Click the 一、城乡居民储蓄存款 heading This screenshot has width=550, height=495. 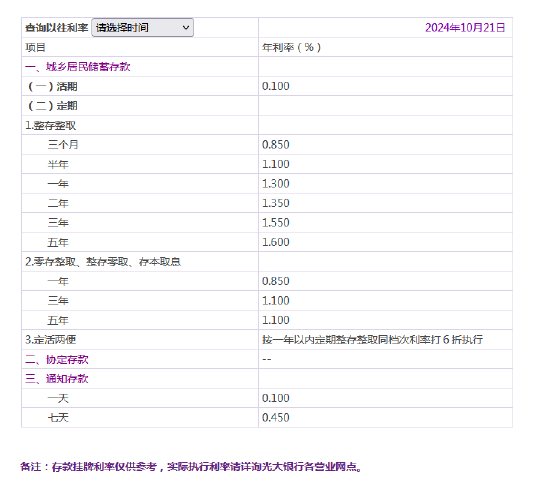coord(78,67)
